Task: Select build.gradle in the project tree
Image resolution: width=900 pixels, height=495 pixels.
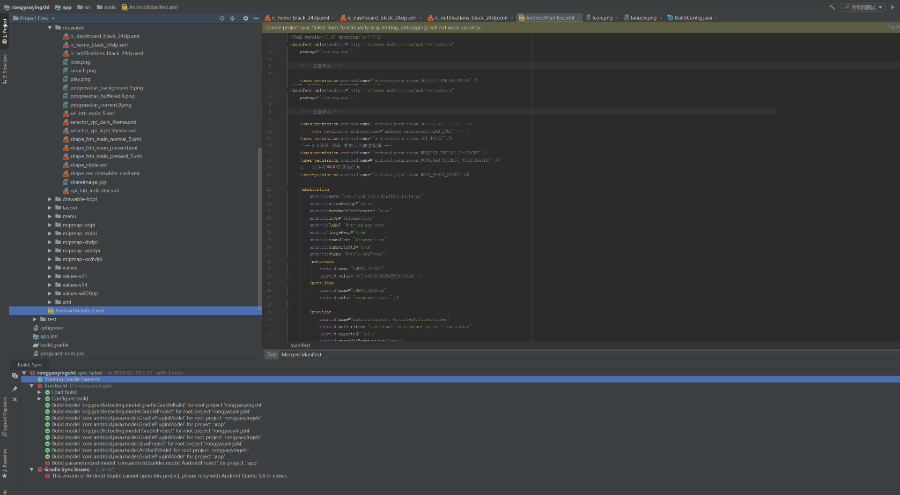Action: click(52, 345)
